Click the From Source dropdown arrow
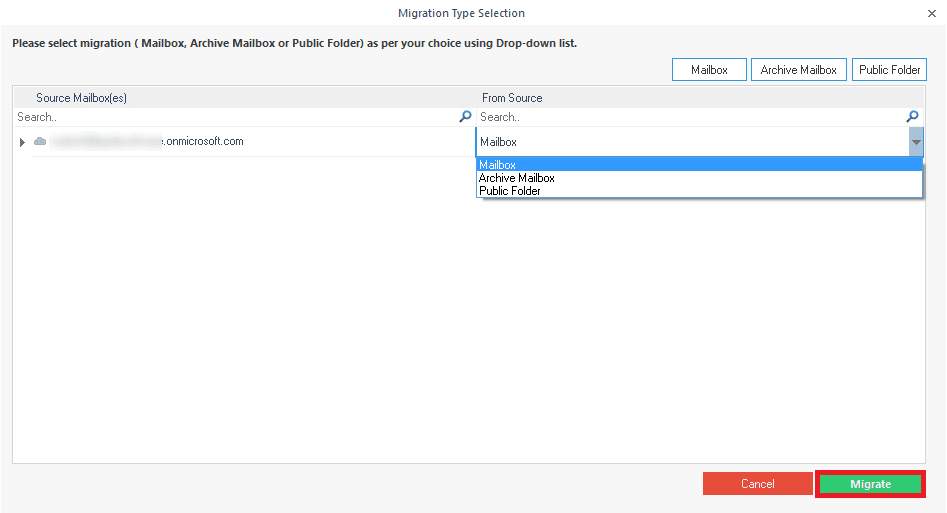947x513 pixels. tap(915, 142)
